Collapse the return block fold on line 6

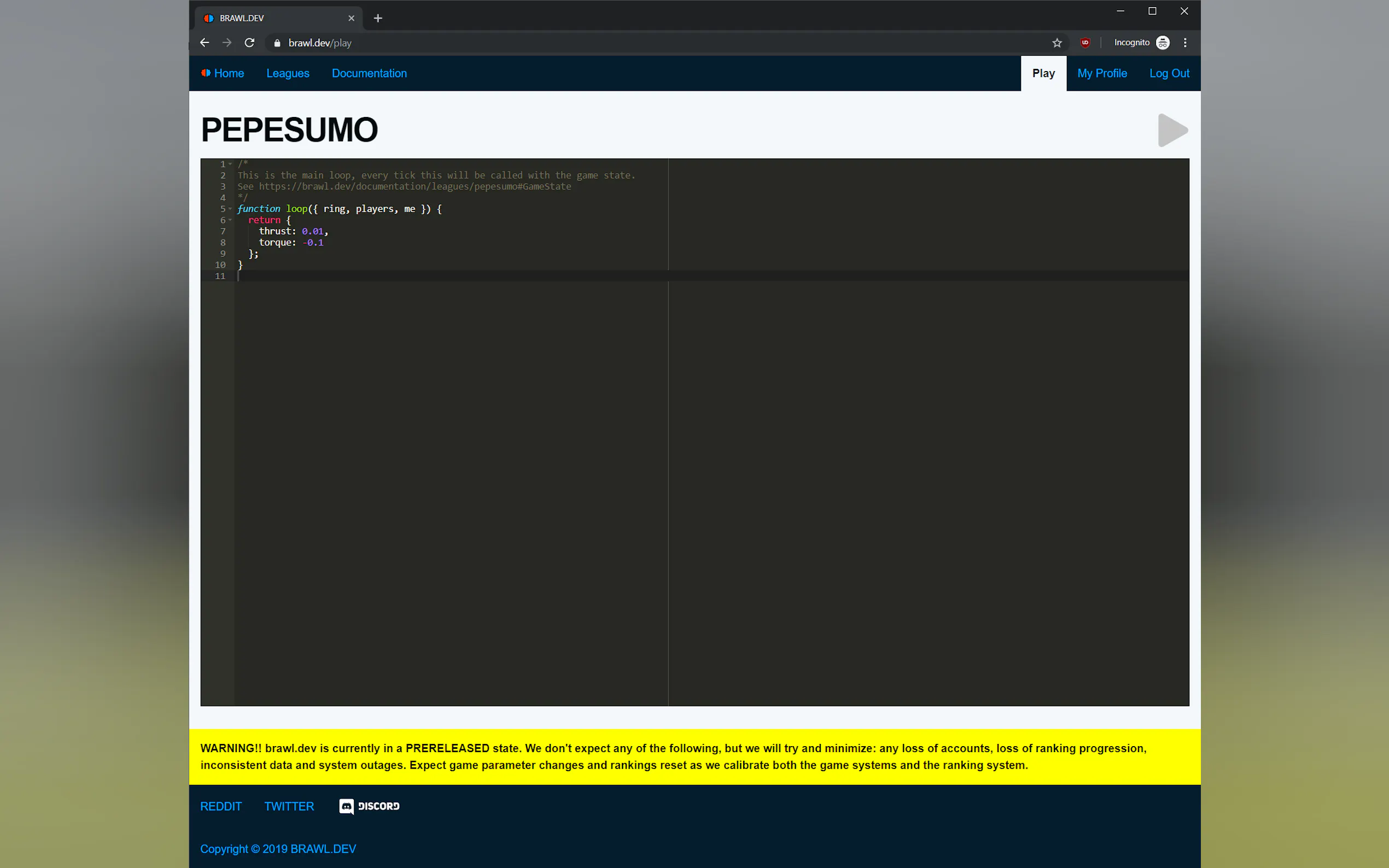230,220
